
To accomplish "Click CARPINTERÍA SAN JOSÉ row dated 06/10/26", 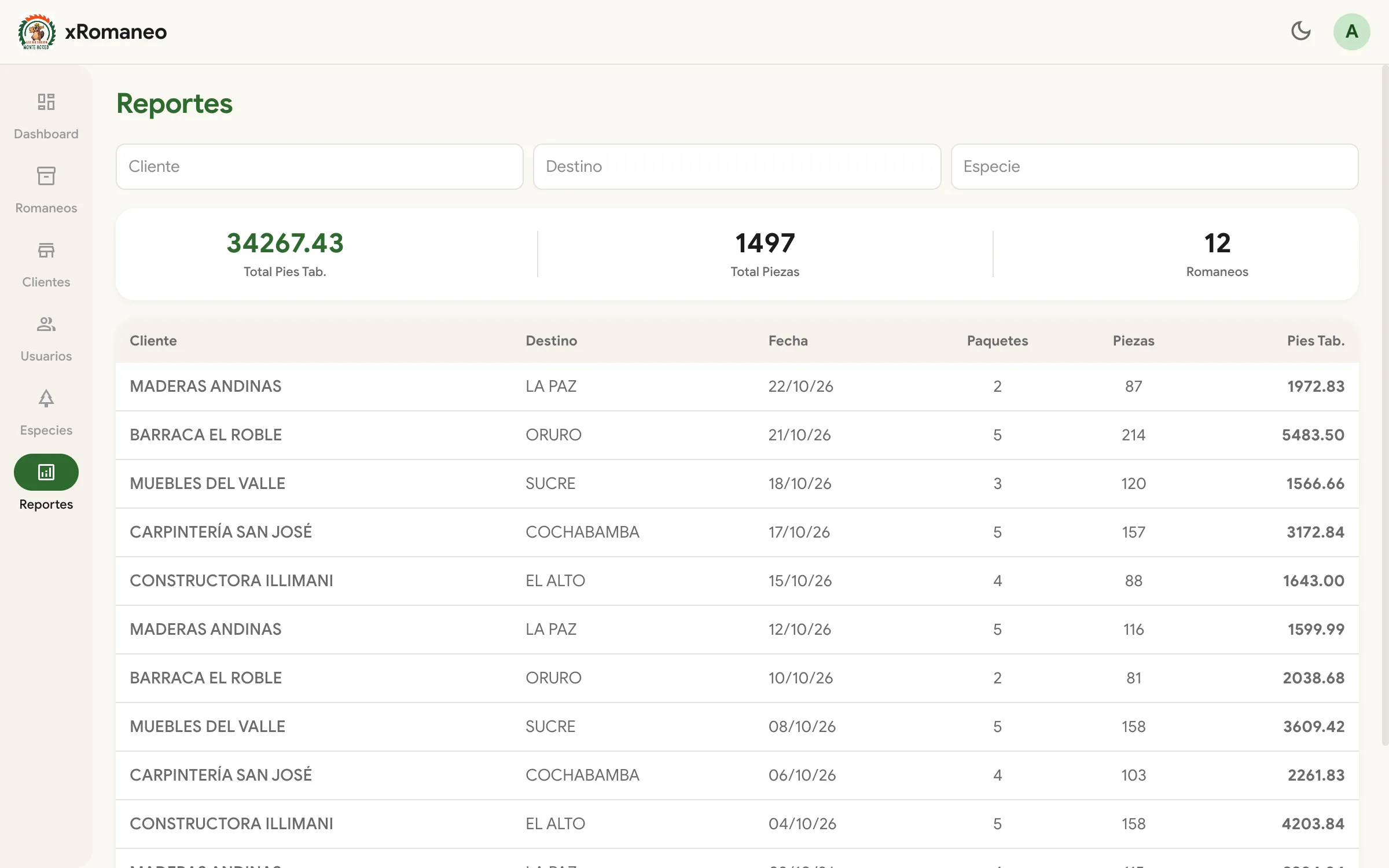I will click(737, 775).
